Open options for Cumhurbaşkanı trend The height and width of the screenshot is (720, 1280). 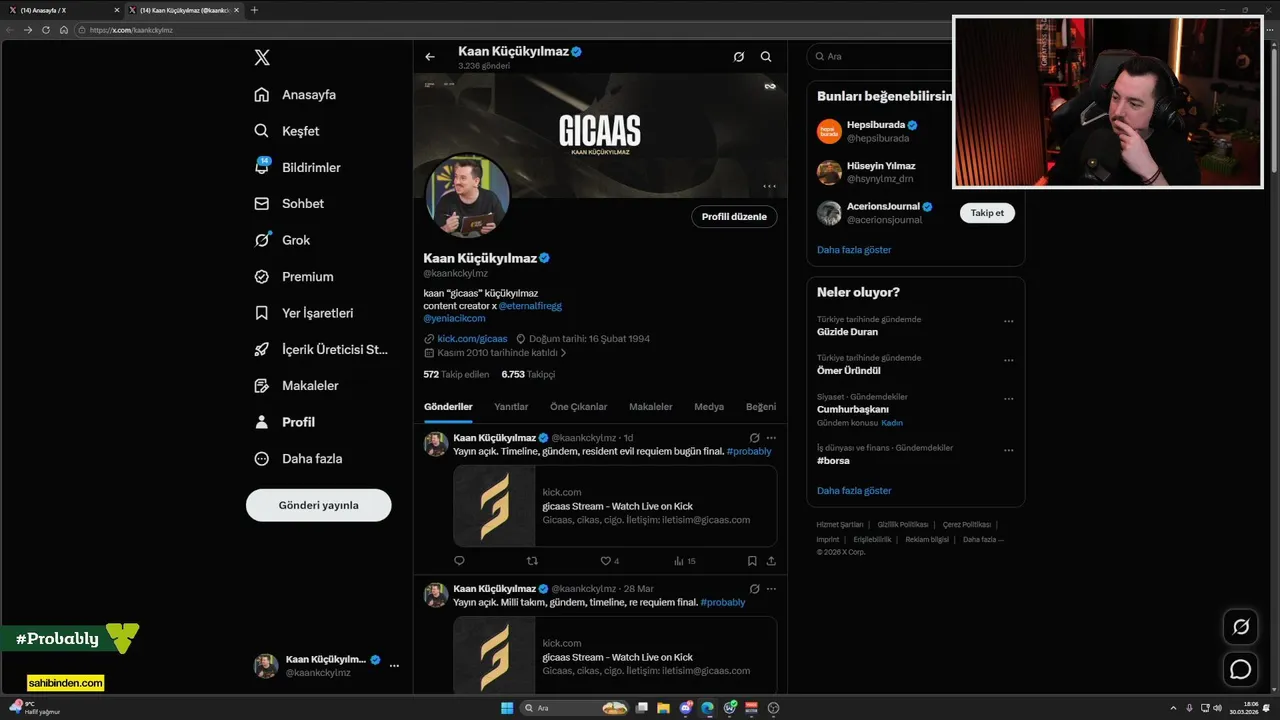(x=1008, y=399)
